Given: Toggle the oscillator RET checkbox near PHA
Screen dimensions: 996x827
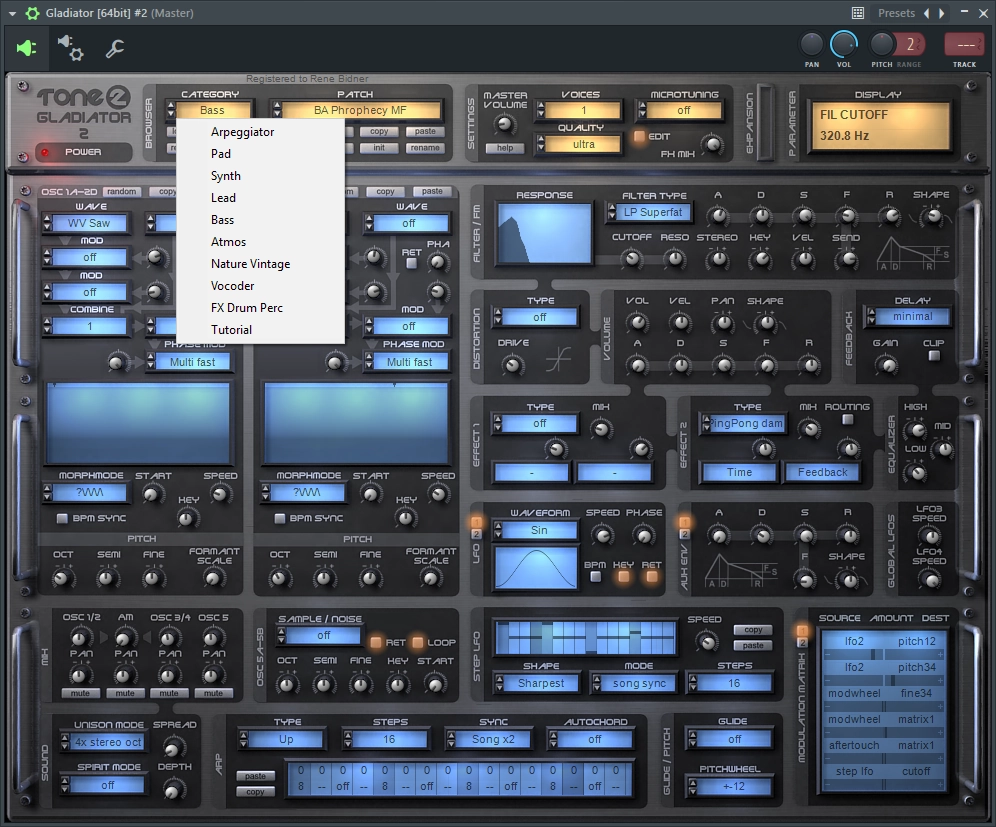Looking at the screenshot, I should click(x=412, y=263).
